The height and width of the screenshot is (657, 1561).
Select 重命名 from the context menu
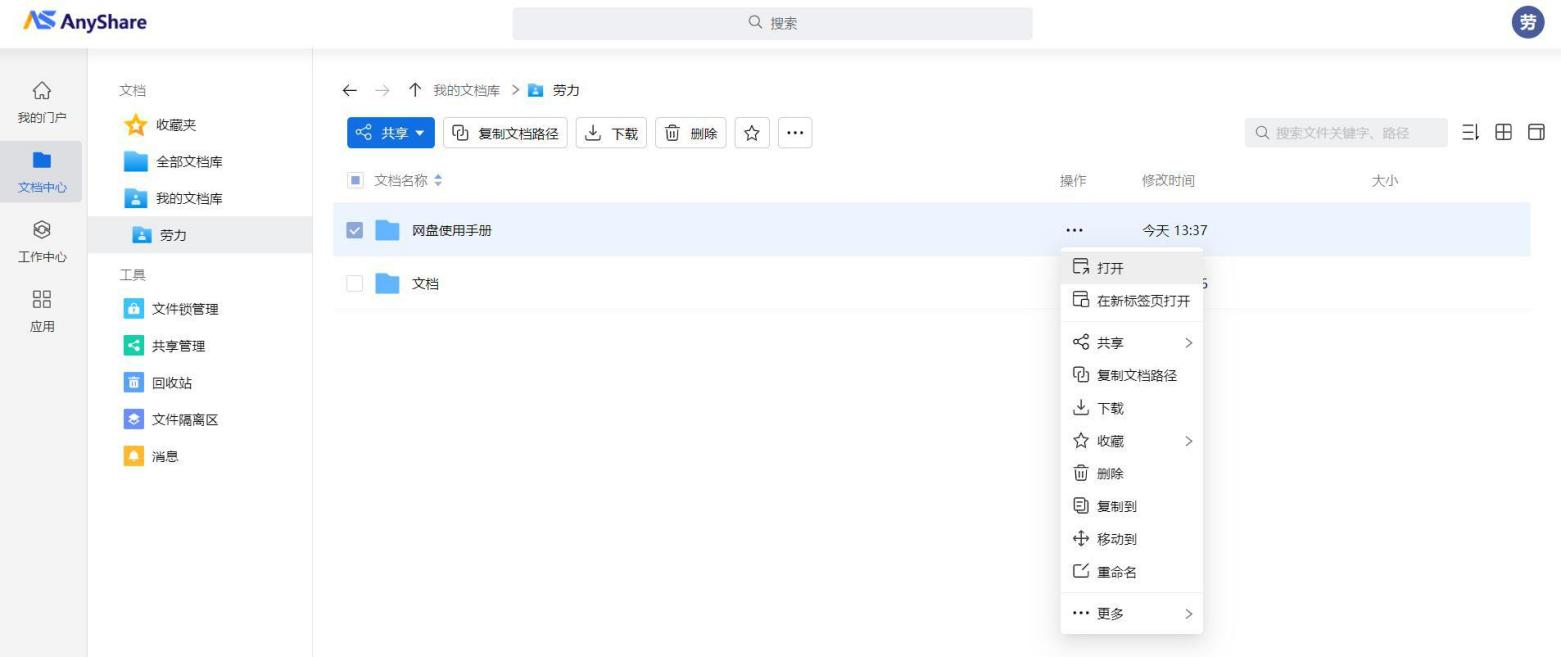tap(1116, 572)
